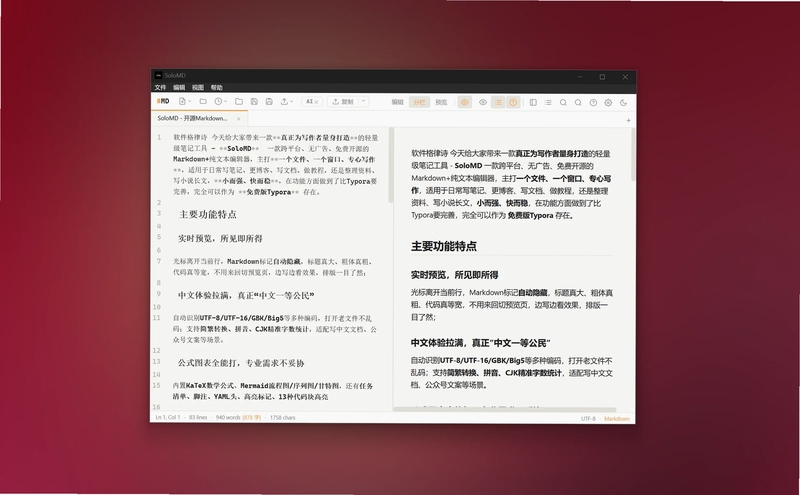Toggle the orange highlighted list lines icon

(498, 102)
